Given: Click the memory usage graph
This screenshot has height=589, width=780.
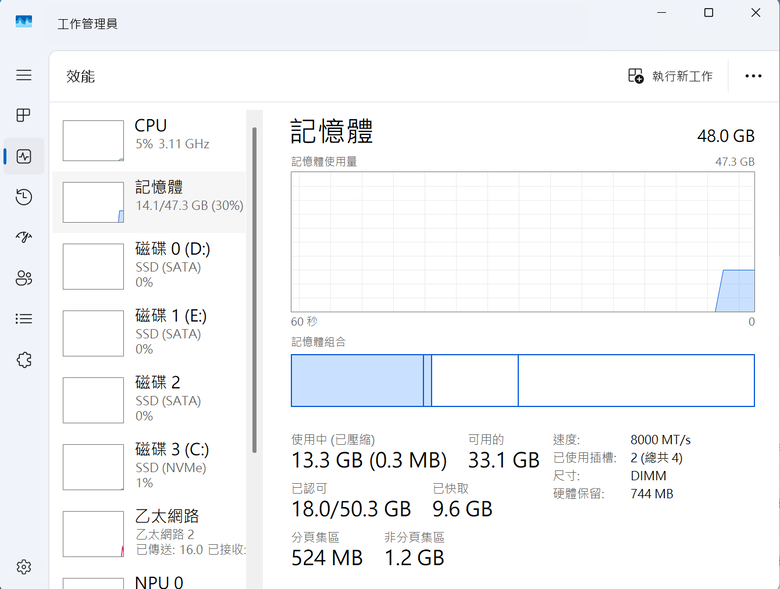Looking at the screenshot, I should (x=523, y=242).
